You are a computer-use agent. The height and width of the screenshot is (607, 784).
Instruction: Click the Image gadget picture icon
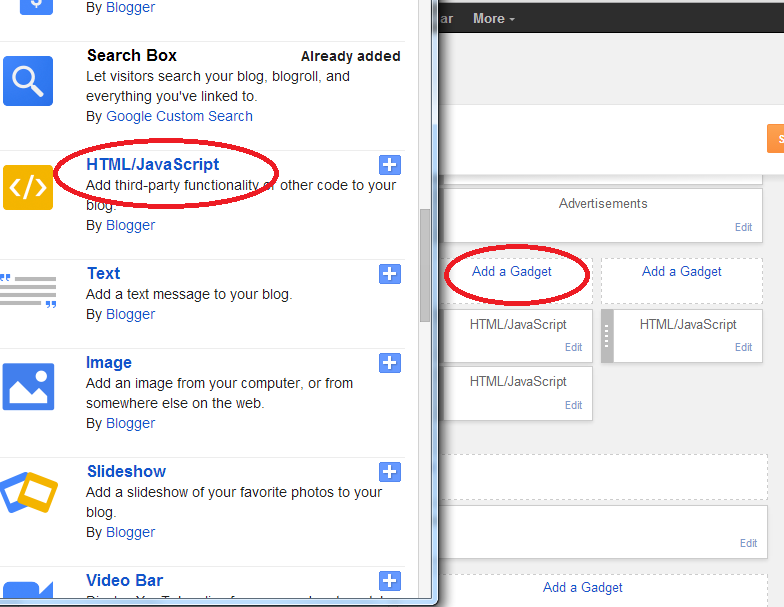click(28, 386)
